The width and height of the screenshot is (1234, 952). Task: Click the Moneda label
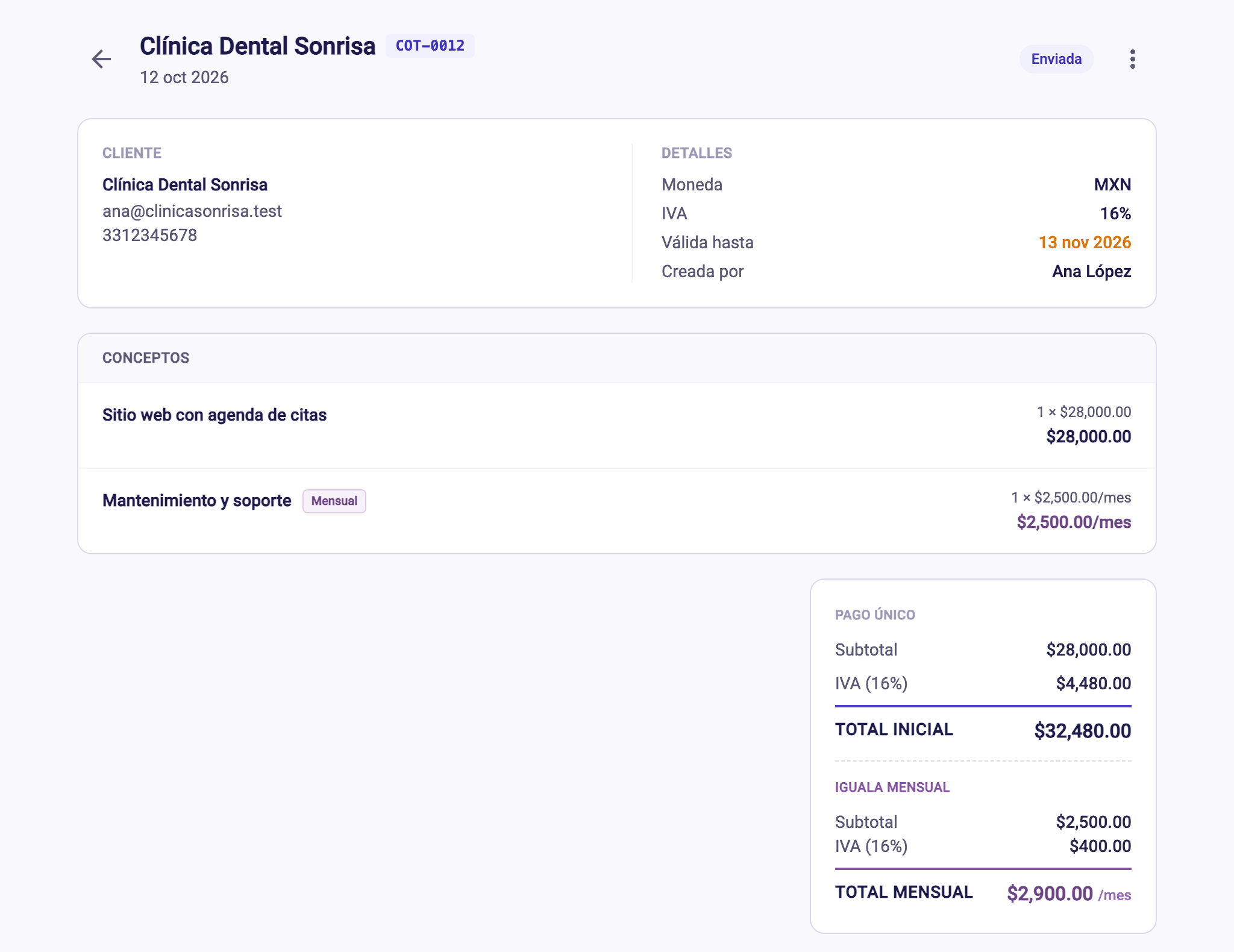692,184
